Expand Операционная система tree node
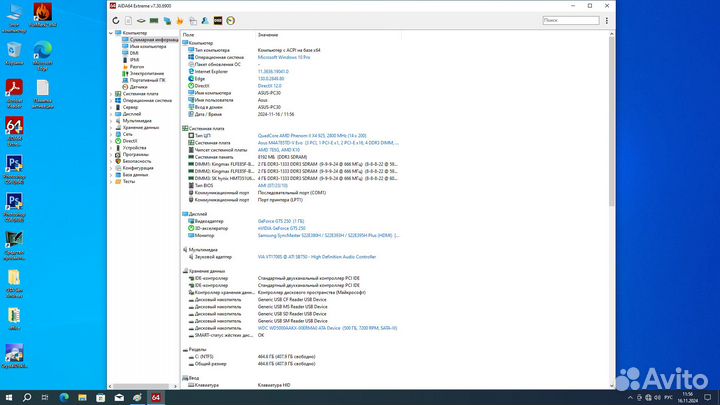The width and height of the screenshot is (720, 405). 111,100
